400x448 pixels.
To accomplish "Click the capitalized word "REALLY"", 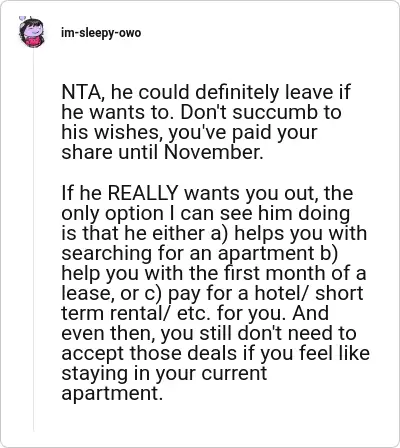I will [143, 193].
